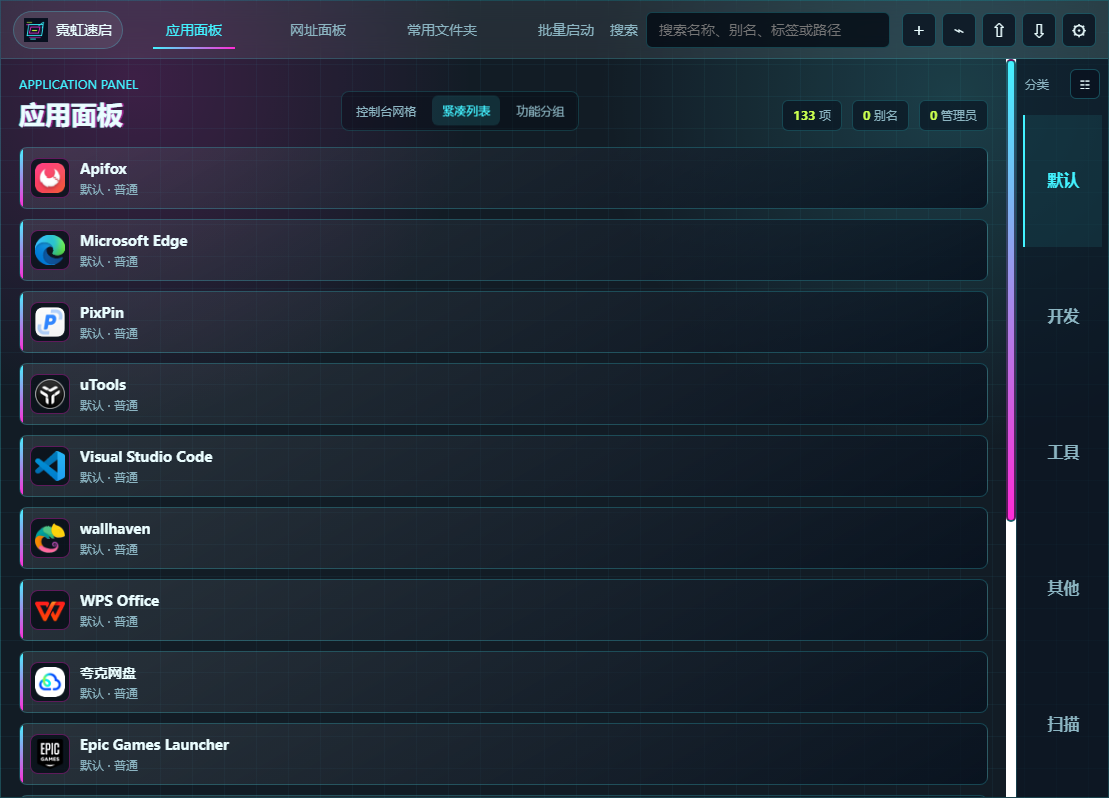The image size is (1109, 798).
Task: Select the 扫描 category
Action: tap(1062, 724)
